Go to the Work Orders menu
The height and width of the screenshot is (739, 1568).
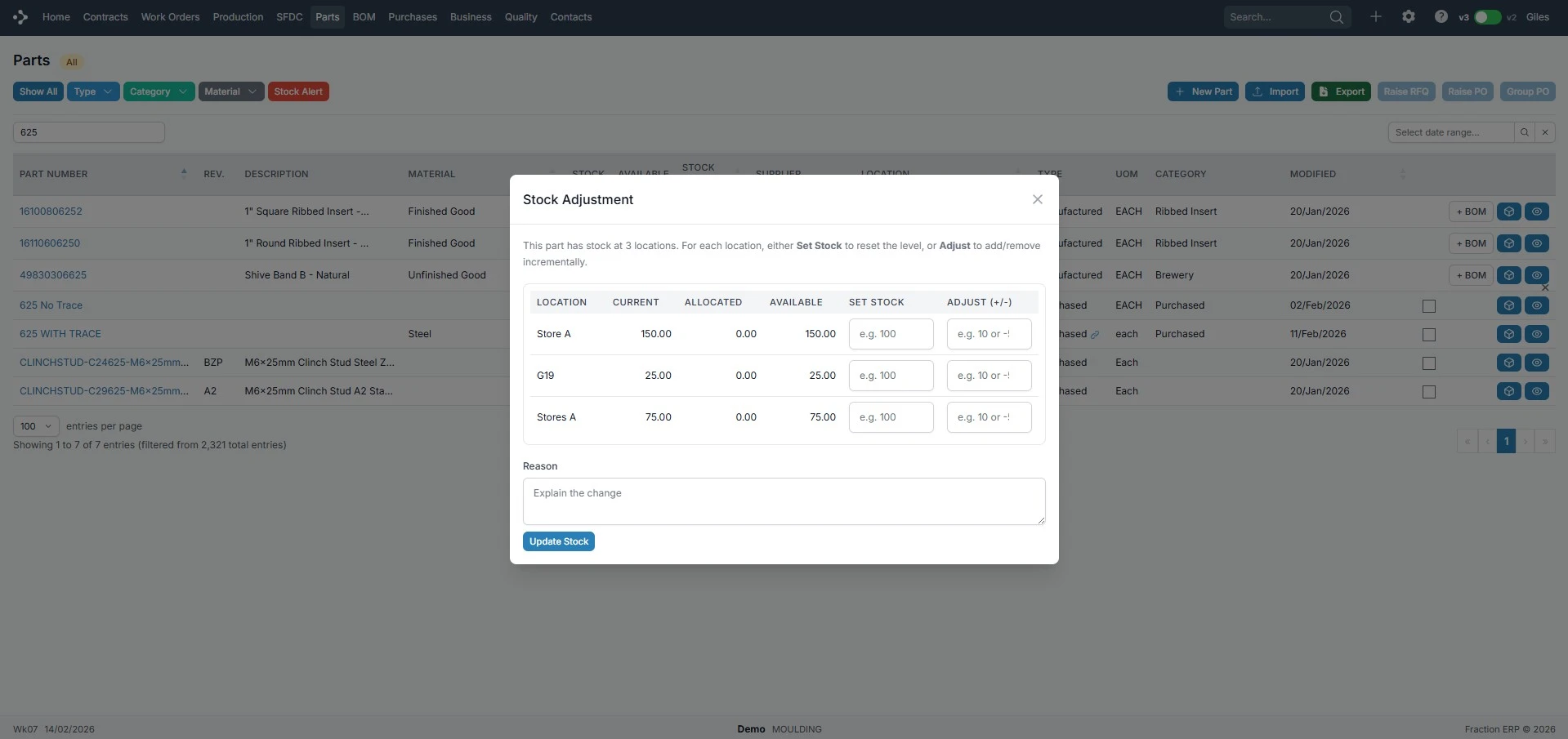(x=170, y=17)
